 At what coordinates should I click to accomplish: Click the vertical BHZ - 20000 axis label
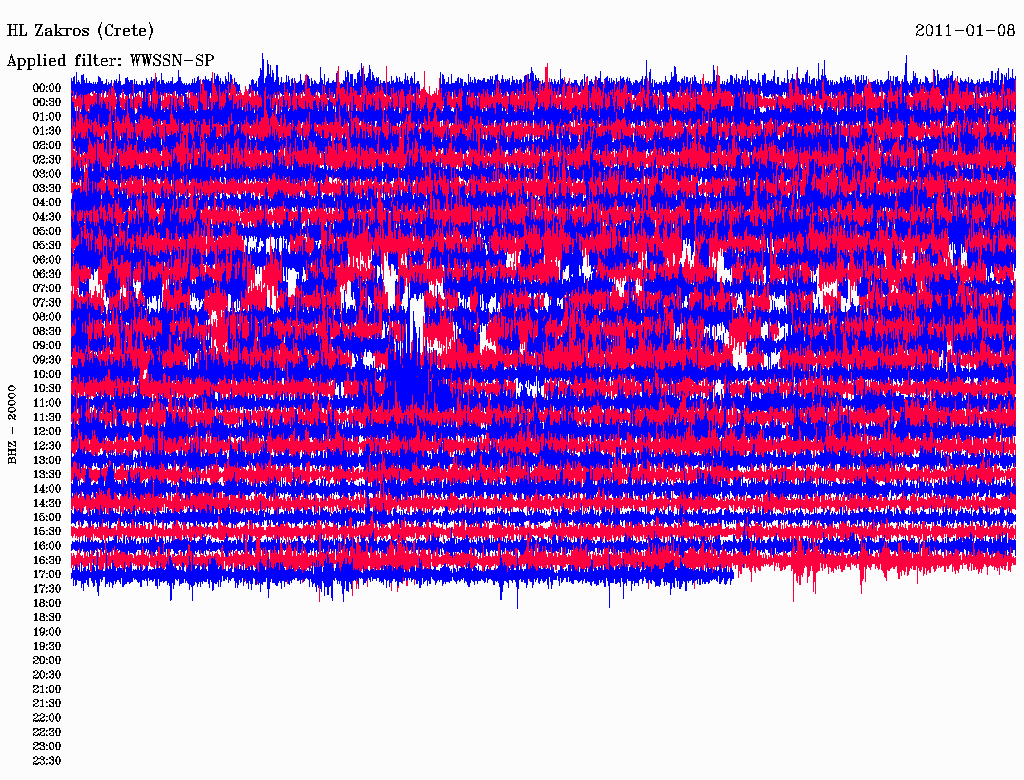click(12, 425)
